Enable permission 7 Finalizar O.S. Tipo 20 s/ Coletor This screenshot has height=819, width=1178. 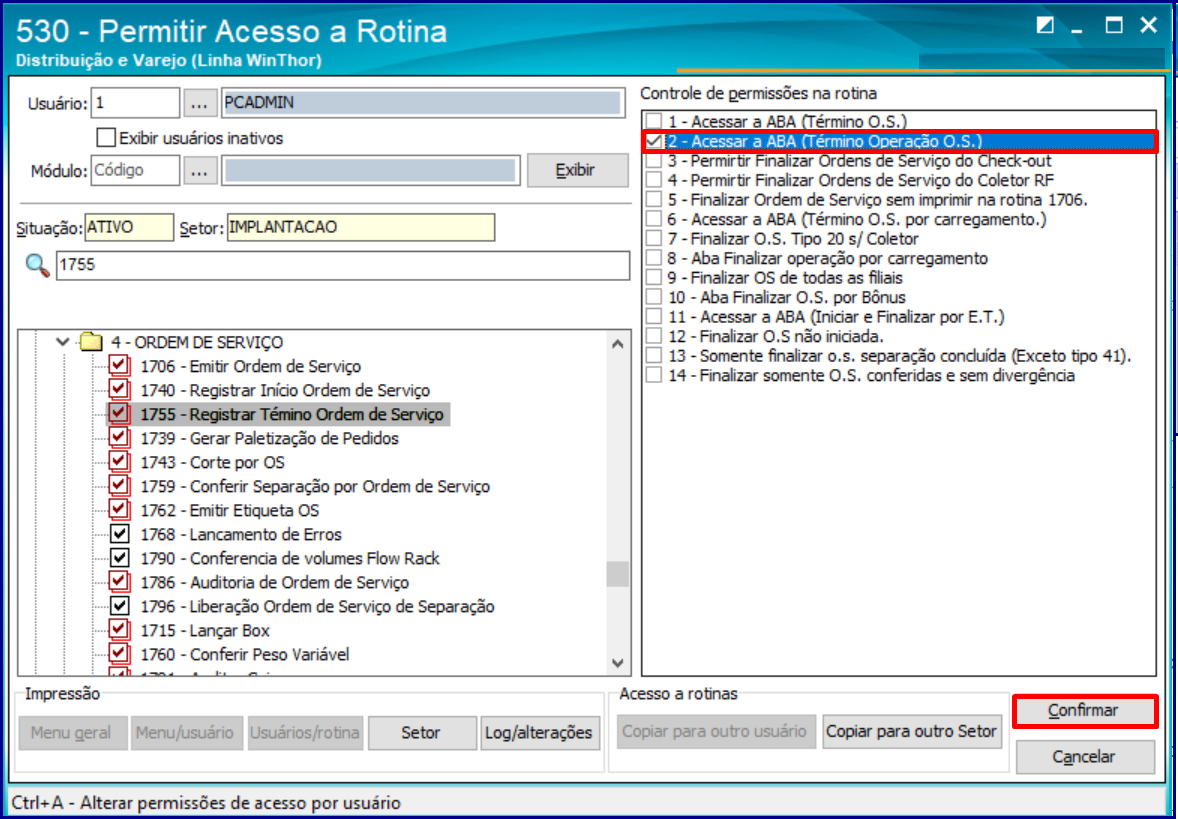(654, 239)
